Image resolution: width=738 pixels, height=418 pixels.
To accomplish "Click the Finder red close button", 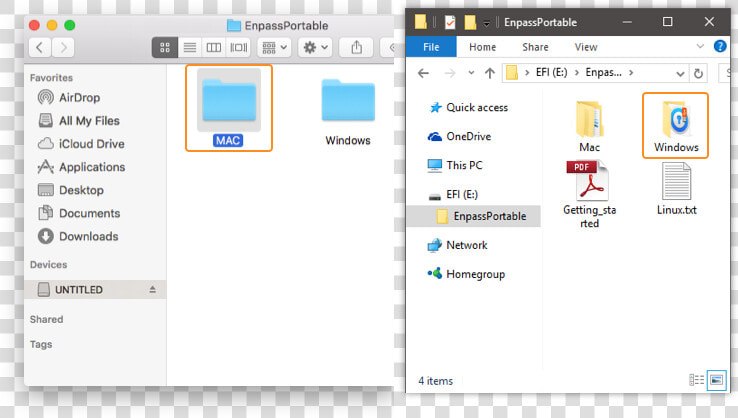I will [34, 25].
